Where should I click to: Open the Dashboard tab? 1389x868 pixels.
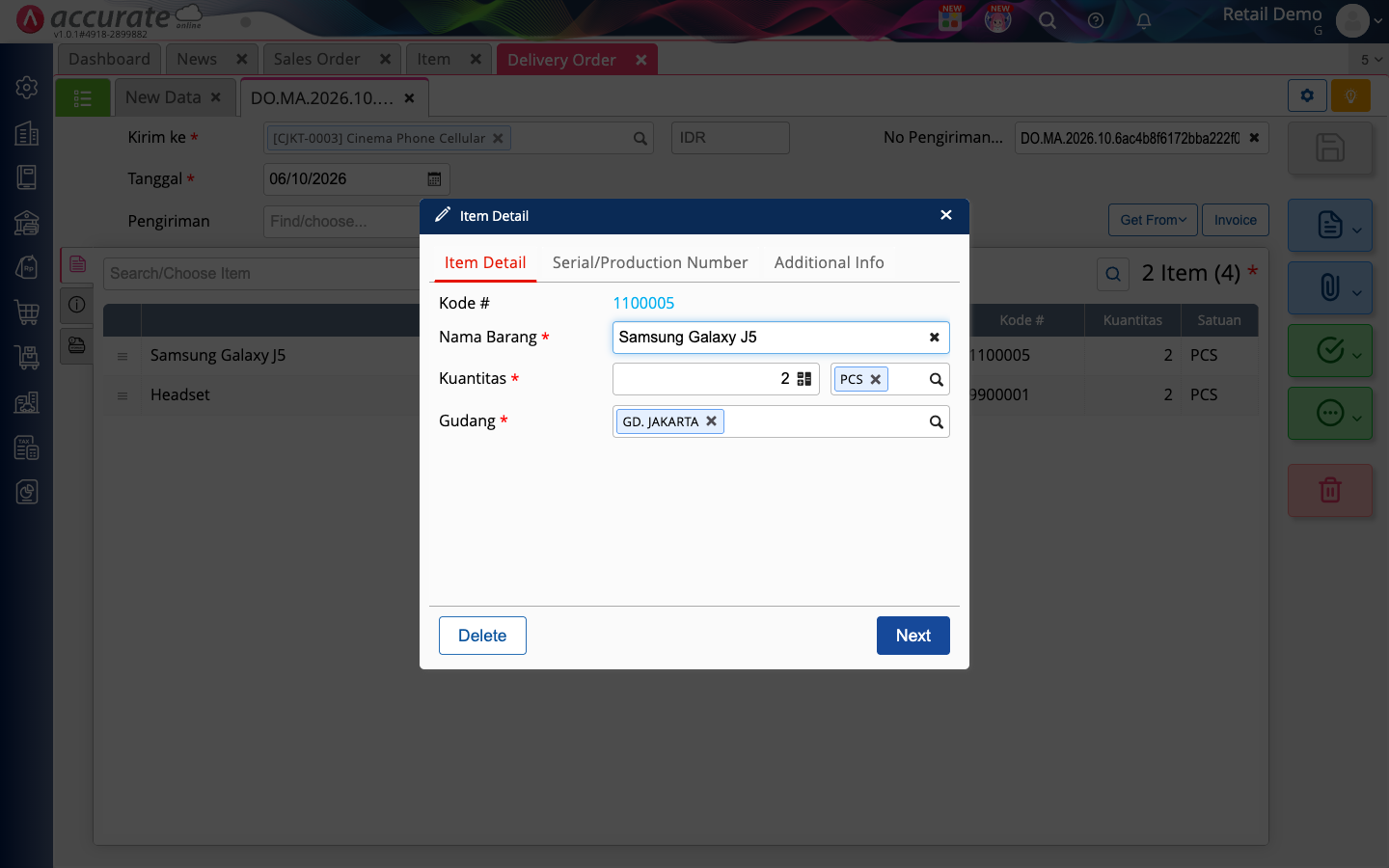(x=109, y=60)
